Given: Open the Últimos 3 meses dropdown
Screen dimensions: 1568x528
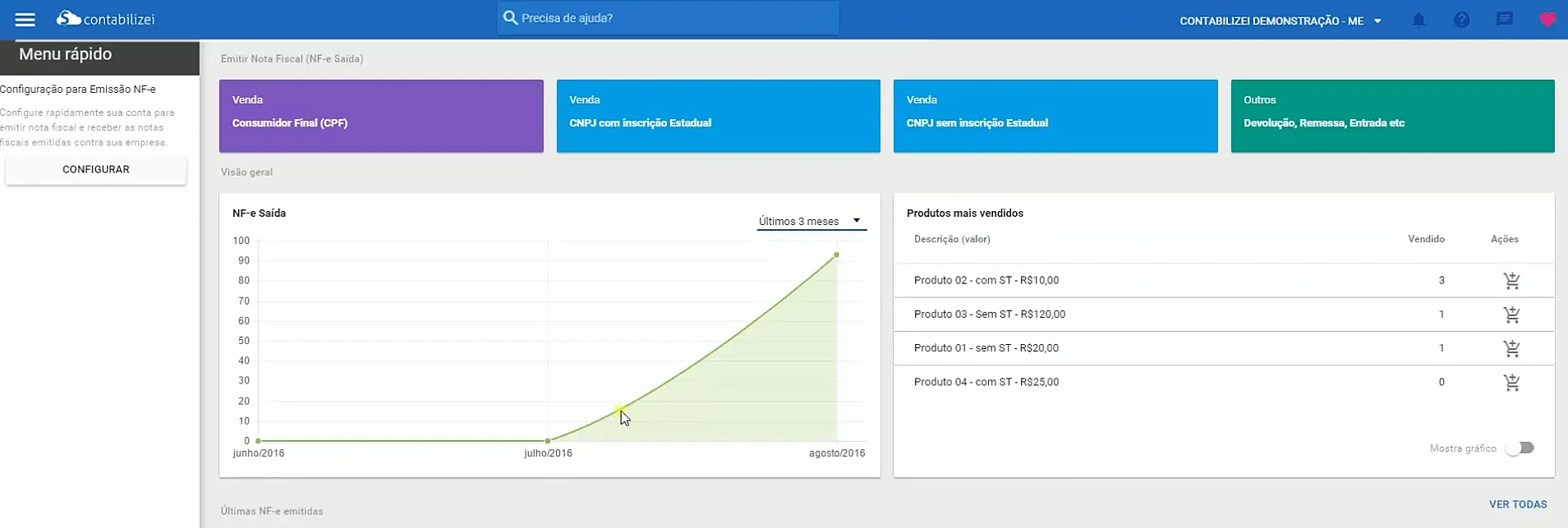Looking at the screenshot, I should (x=811, y=221).
